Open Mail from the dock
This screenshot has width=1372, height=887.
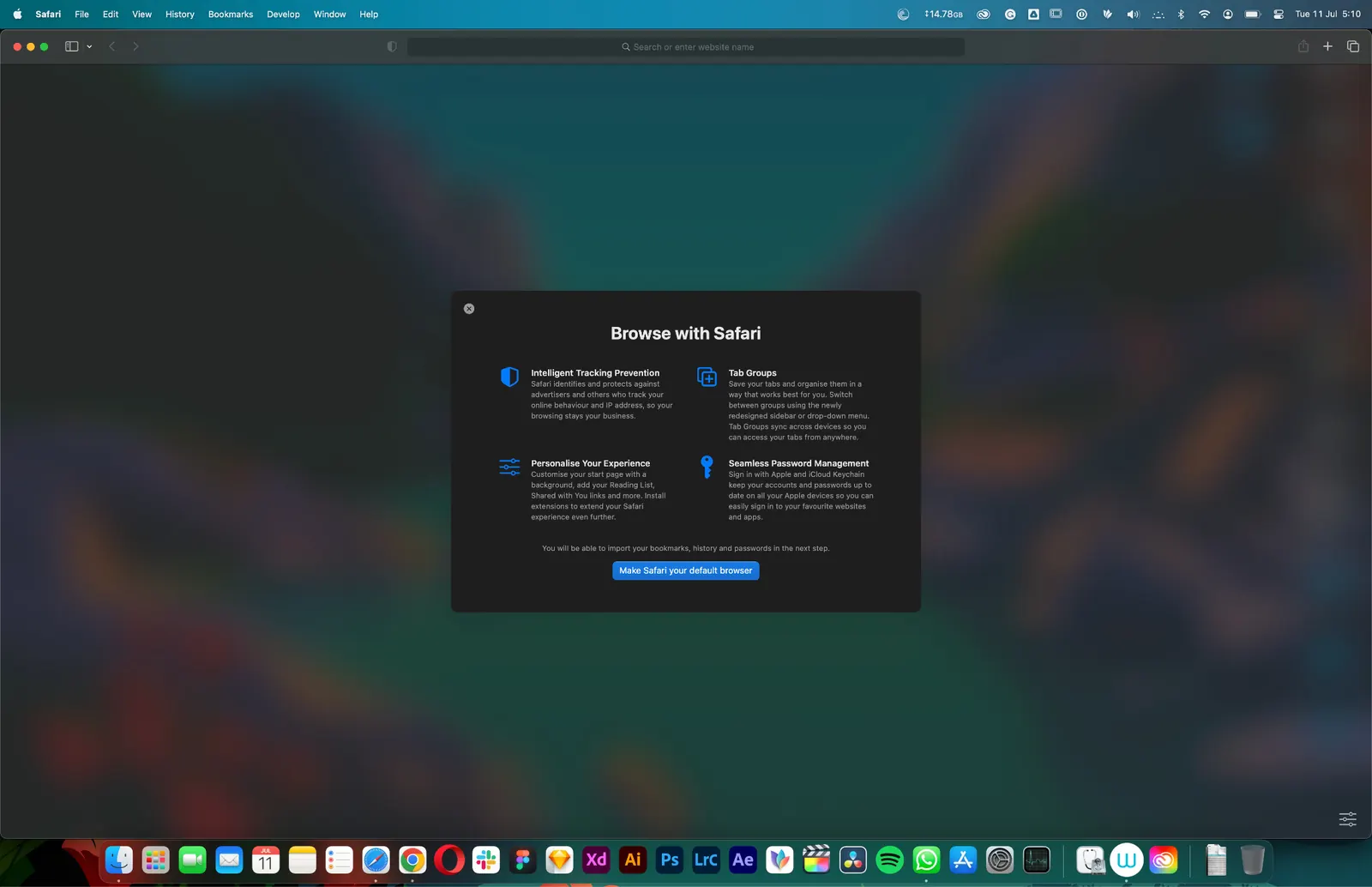pyautogui.click(x=229, y=860)
